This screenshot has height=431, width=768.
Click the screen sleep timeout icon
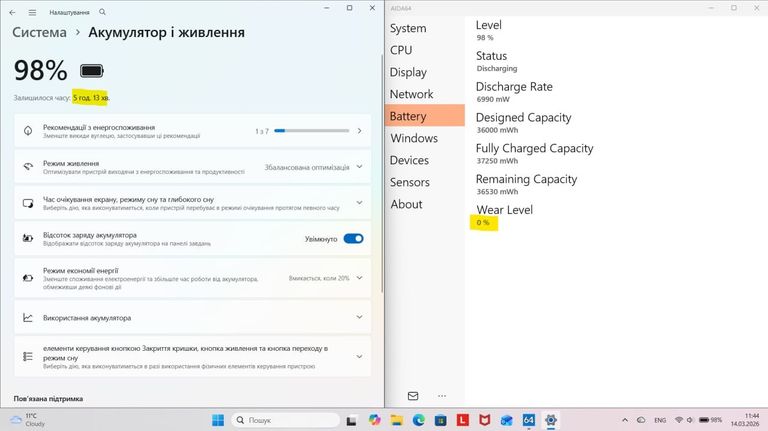(x=28, y=203)
